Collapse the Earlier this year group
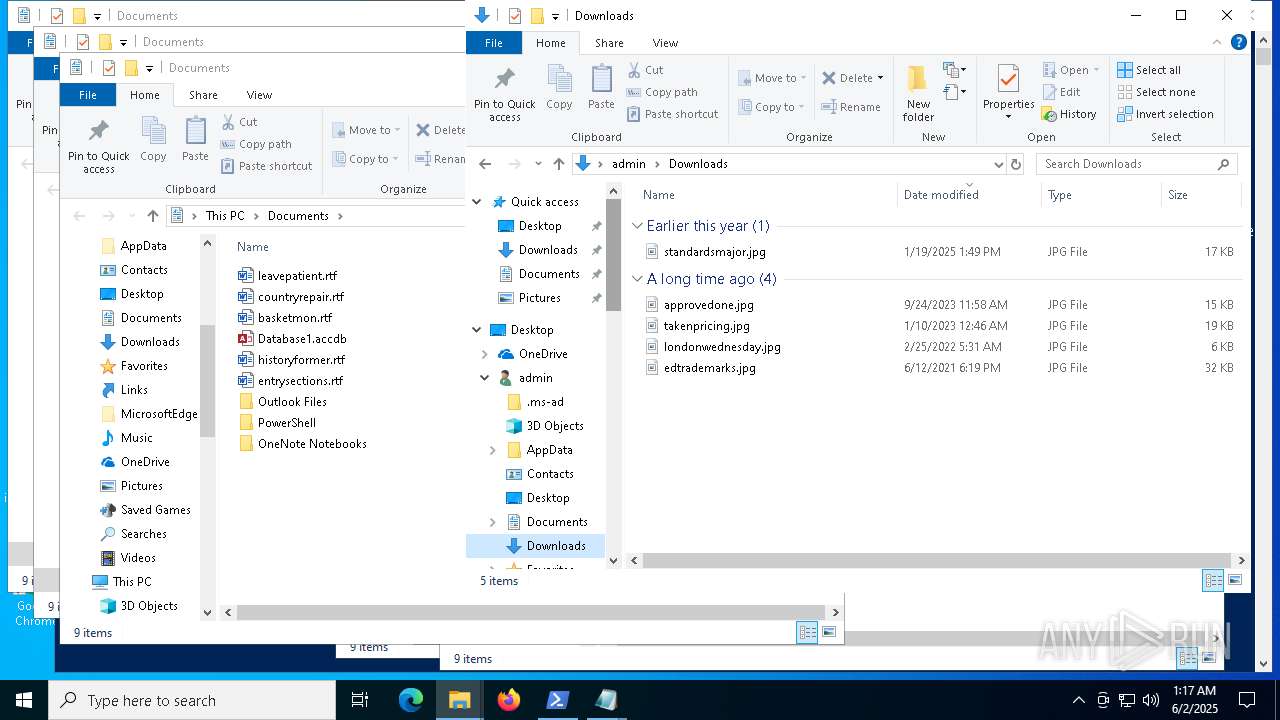1280x720 pixels. coord(638,226)
